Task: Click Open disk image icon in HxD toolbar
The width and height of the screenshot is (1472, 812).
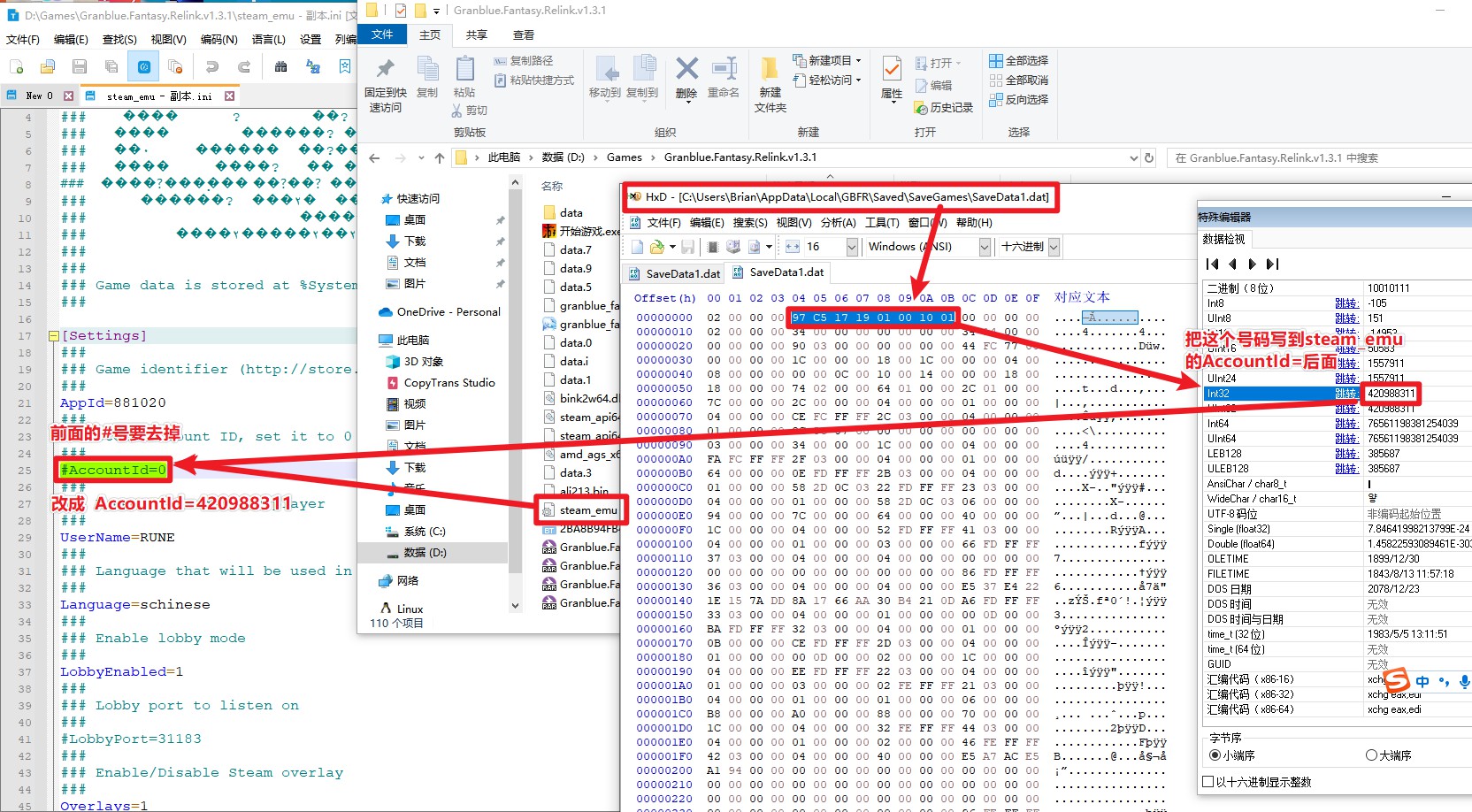Action: tap(753, 246)
